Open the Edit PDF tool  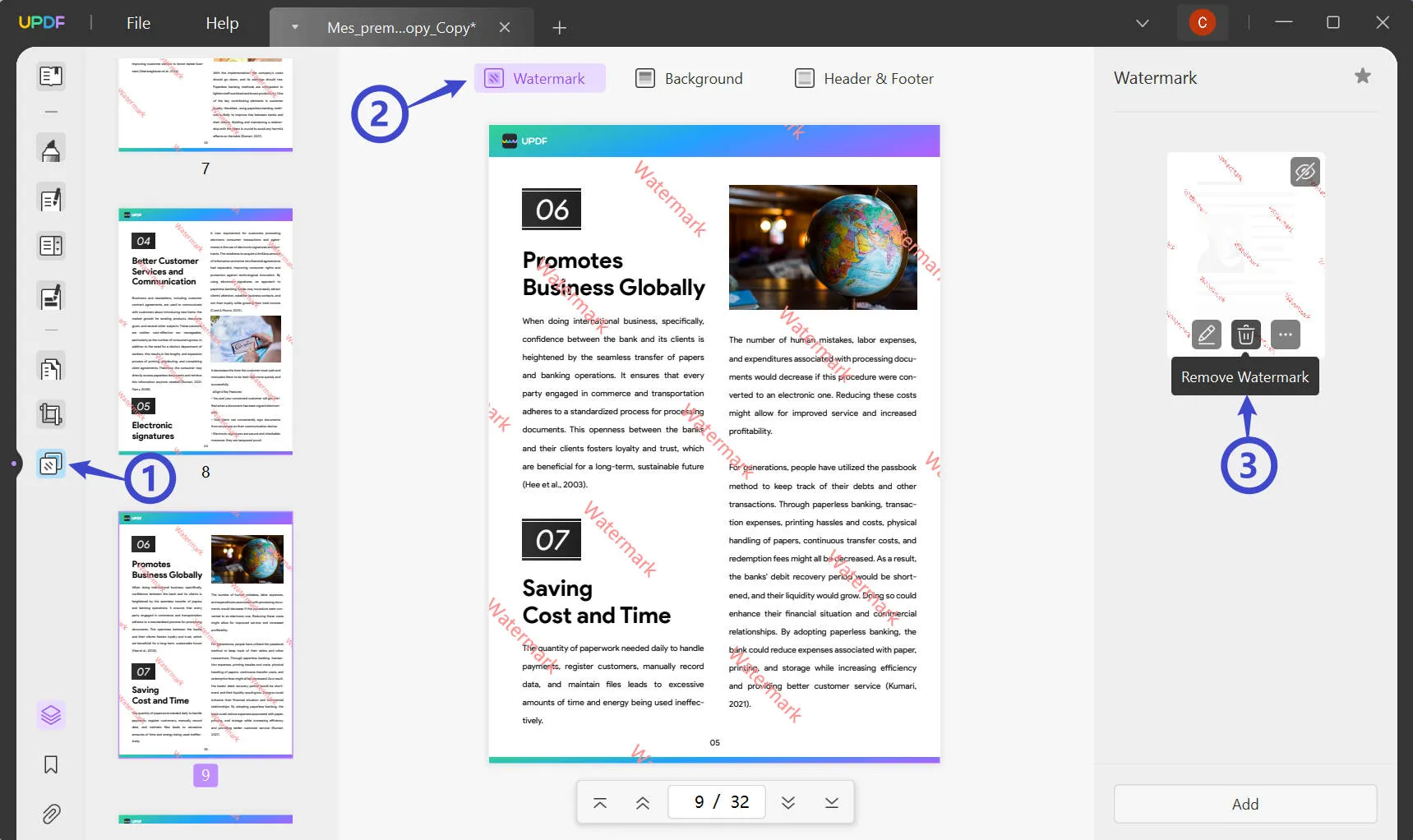coord(51,199)
